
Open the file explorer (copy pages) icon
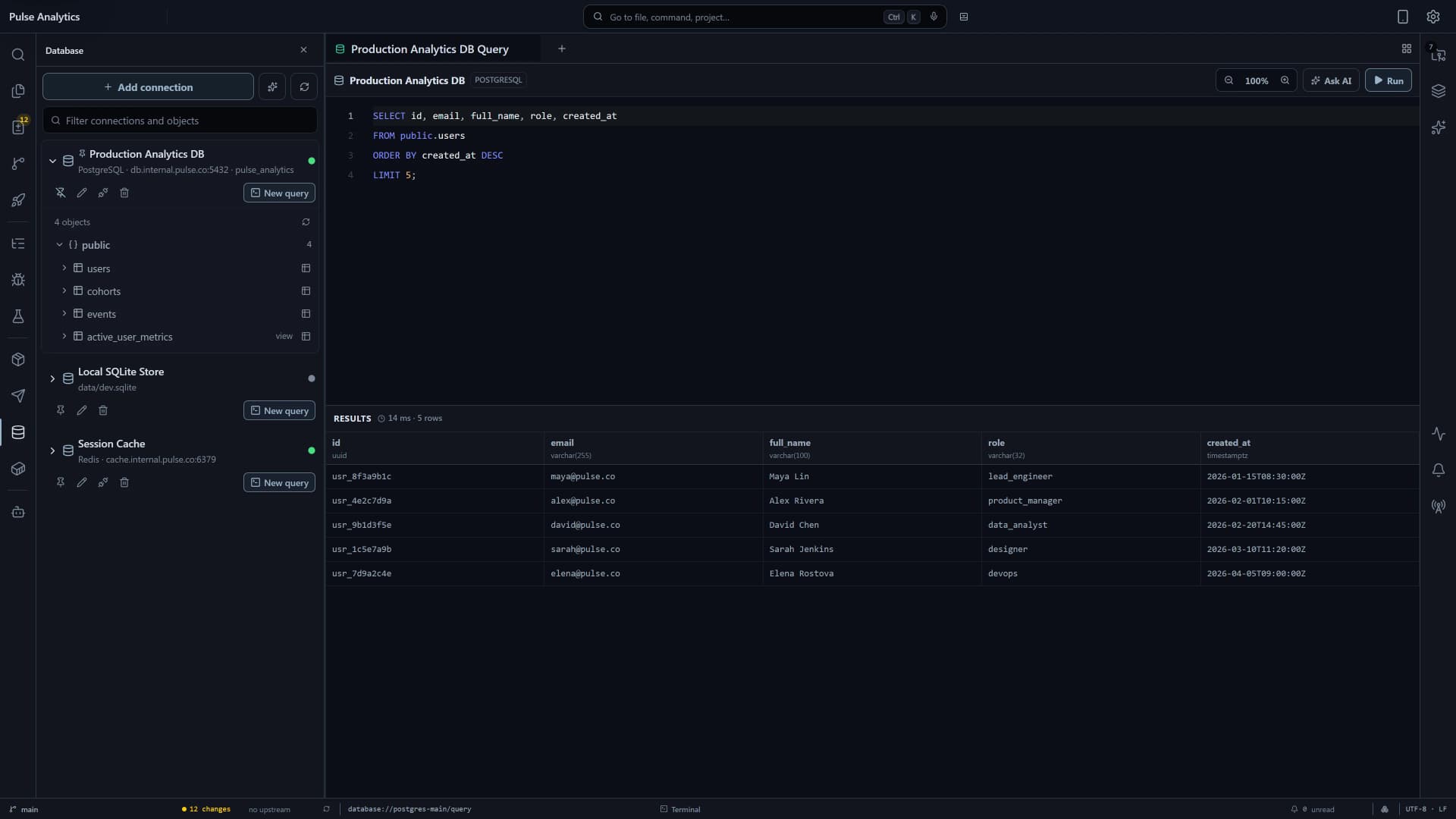click(18, 91)
